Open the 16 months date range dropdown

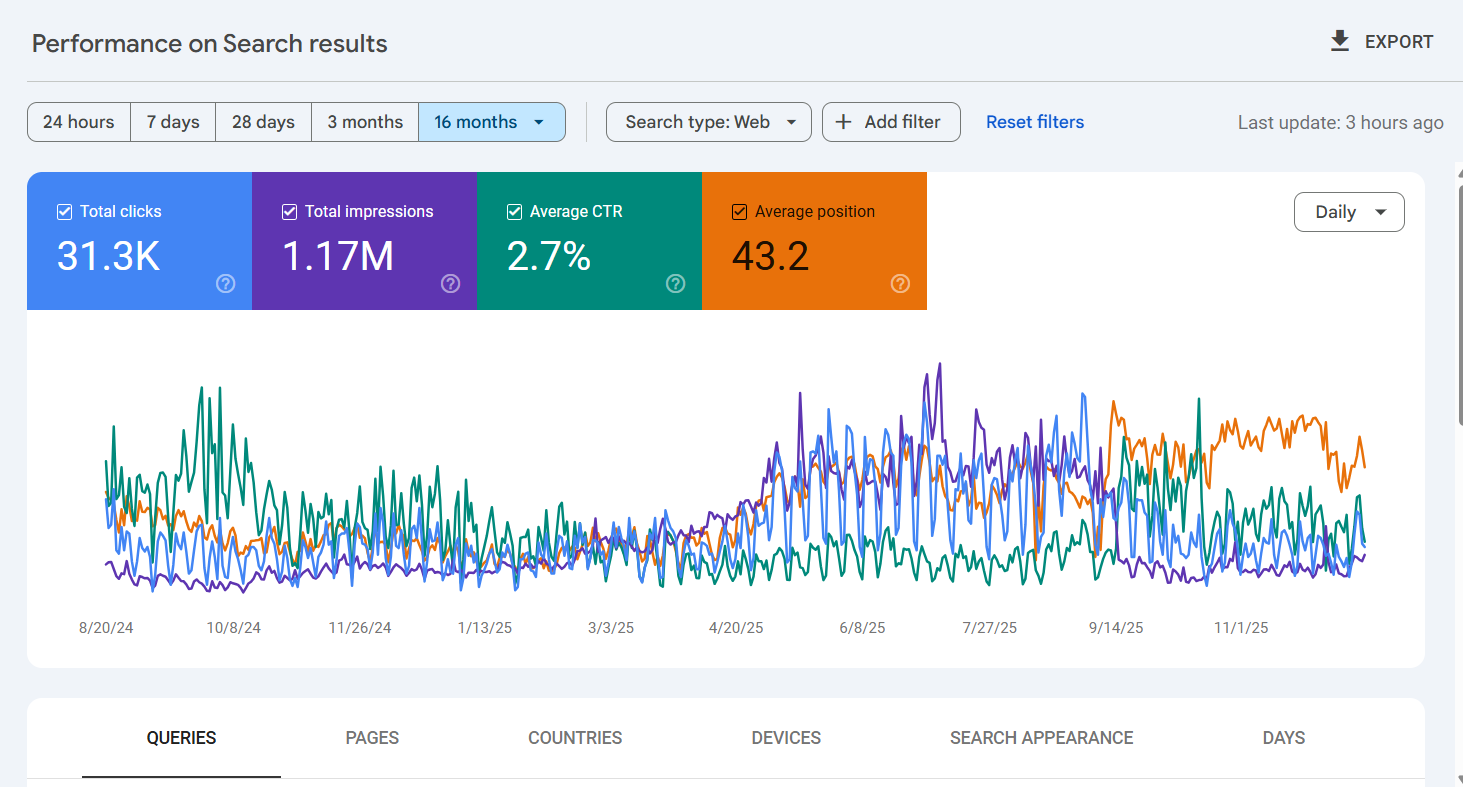pyautogui.click(x=492, y=121)
